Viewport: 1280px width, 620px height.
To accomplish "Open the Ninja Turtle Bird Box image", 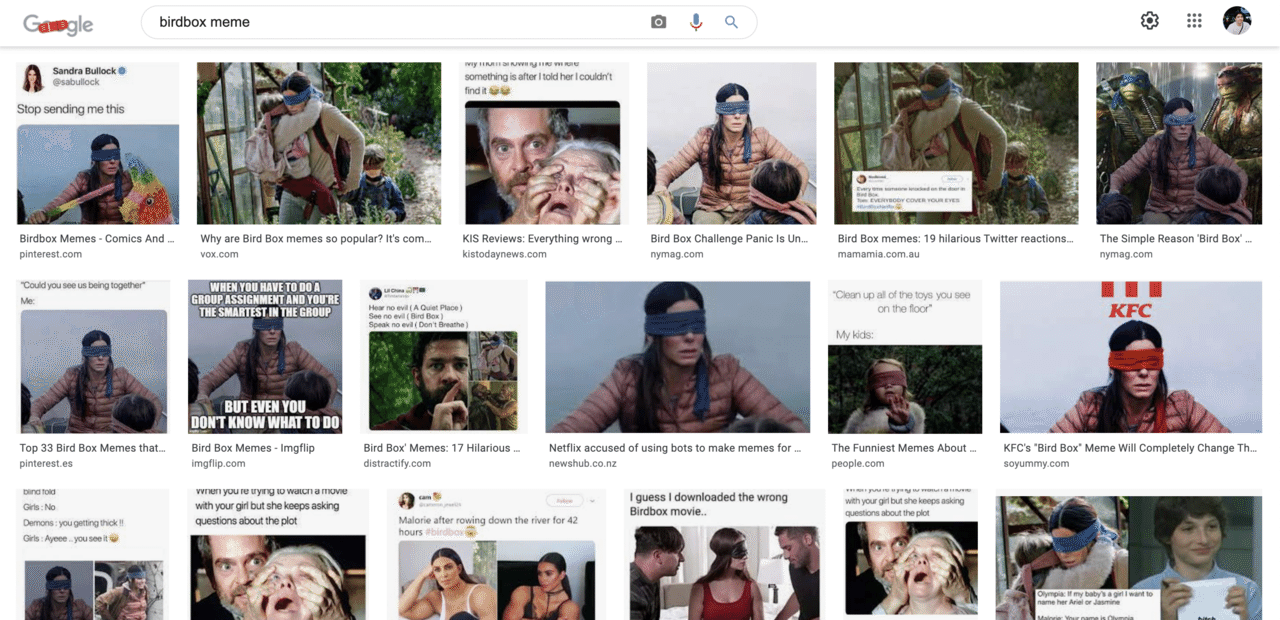I will tap(1179, 143).
